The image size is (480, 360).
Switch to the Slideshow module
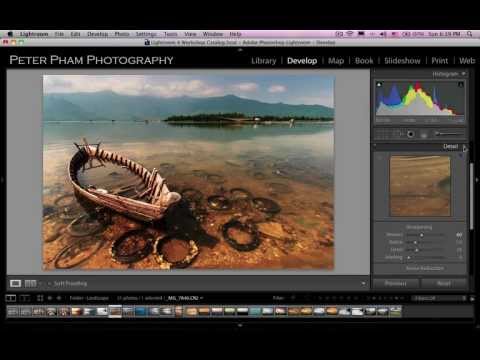pos(402,61)
